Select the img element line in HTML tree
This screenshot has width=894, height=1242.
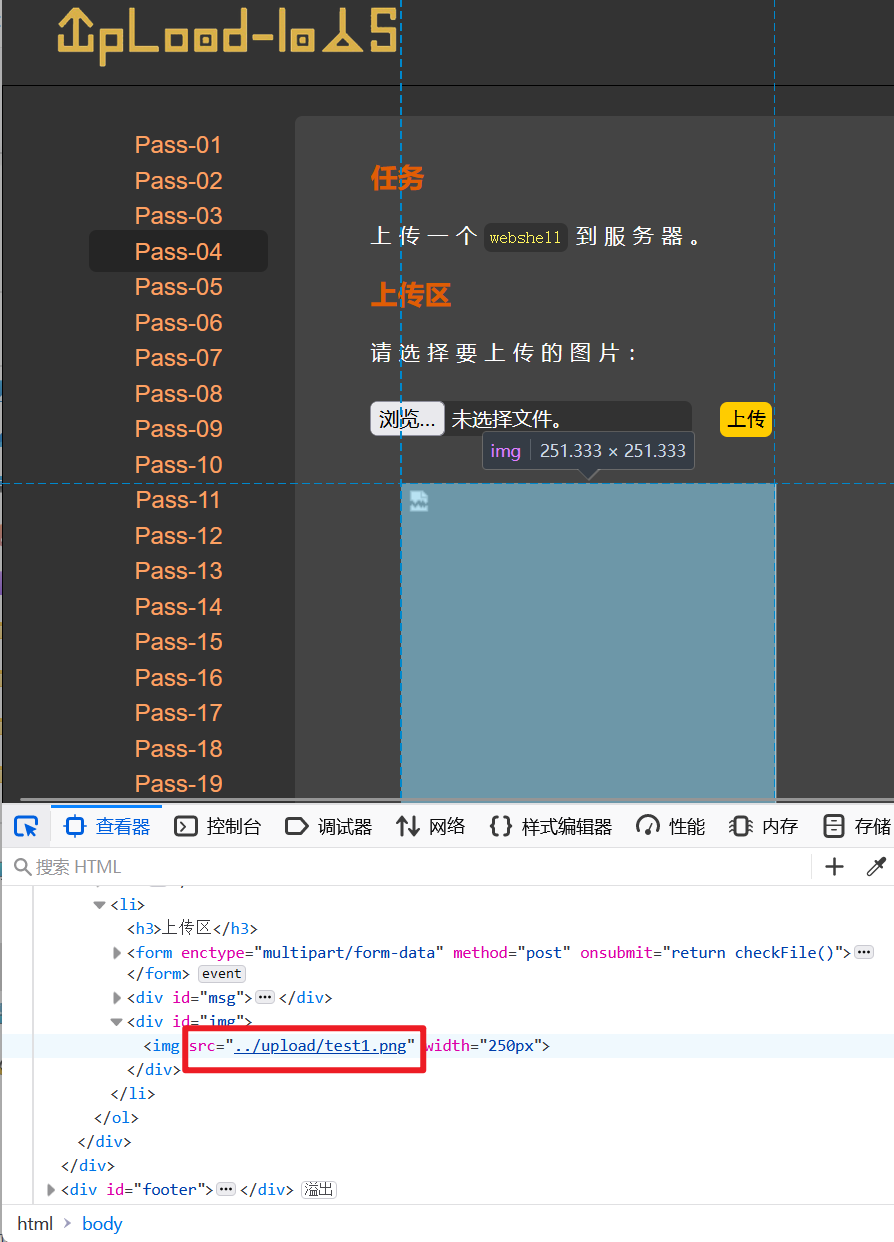[x=347, y=1046]
